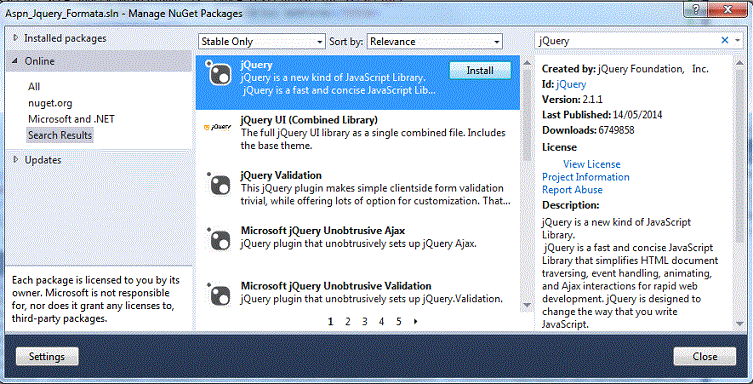Viewport: 753px width, 384px height.
Task: Expand the Updates section
Action: coord(15,159)
